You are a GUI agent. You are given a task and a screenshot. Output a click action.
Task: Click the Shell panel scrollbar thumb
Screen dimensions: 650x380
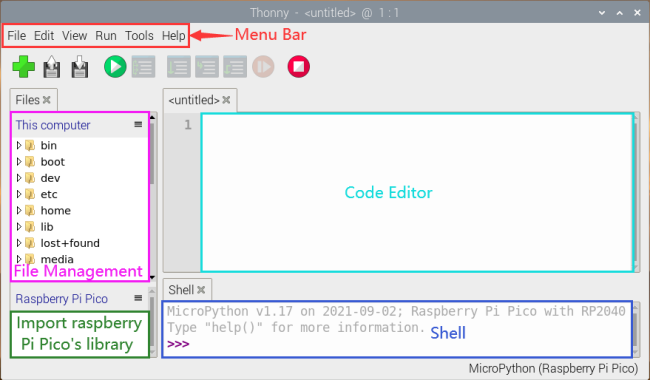coord(635,329)
